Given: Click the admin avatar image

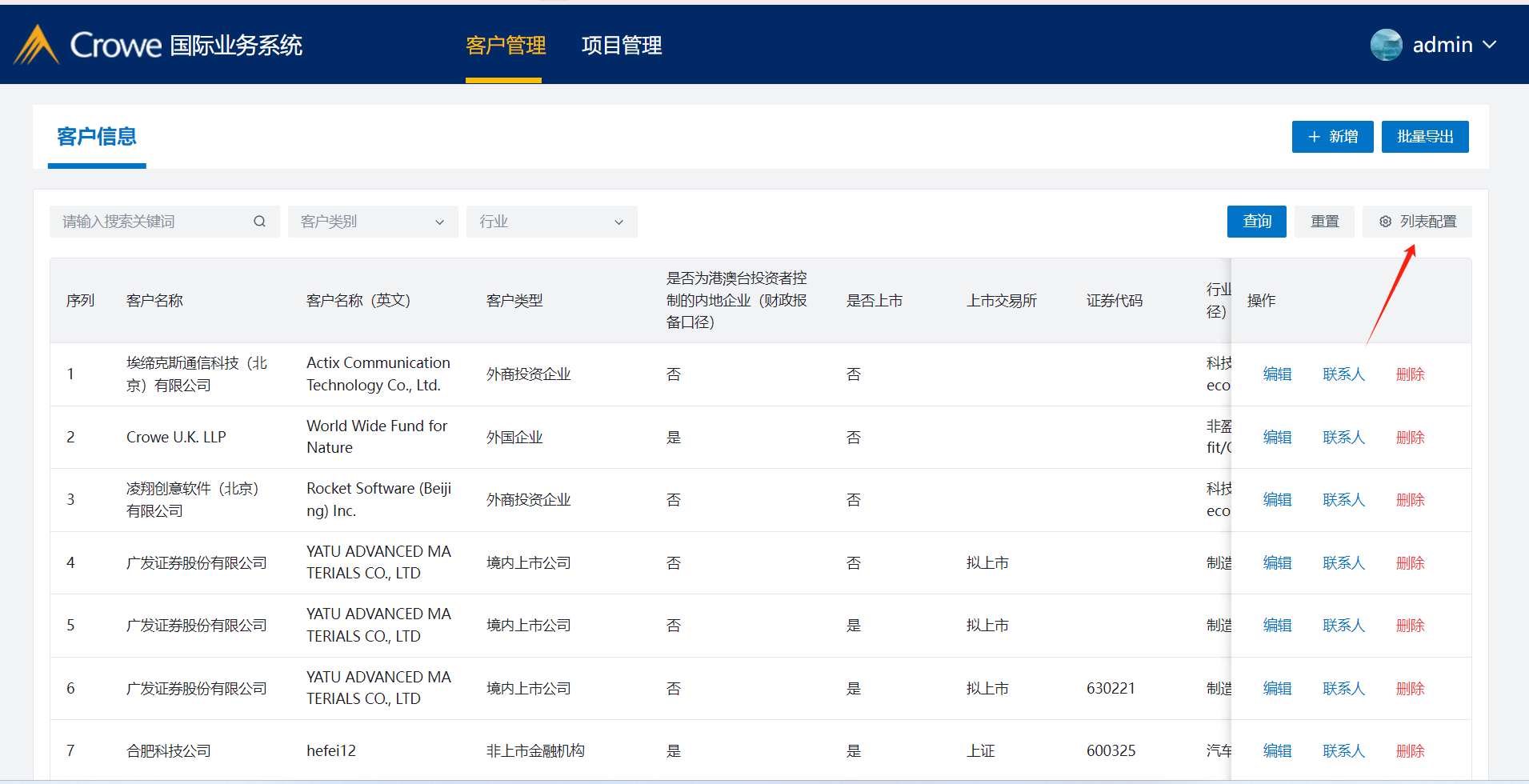Looking at the screenshot, I should 1386,45.
